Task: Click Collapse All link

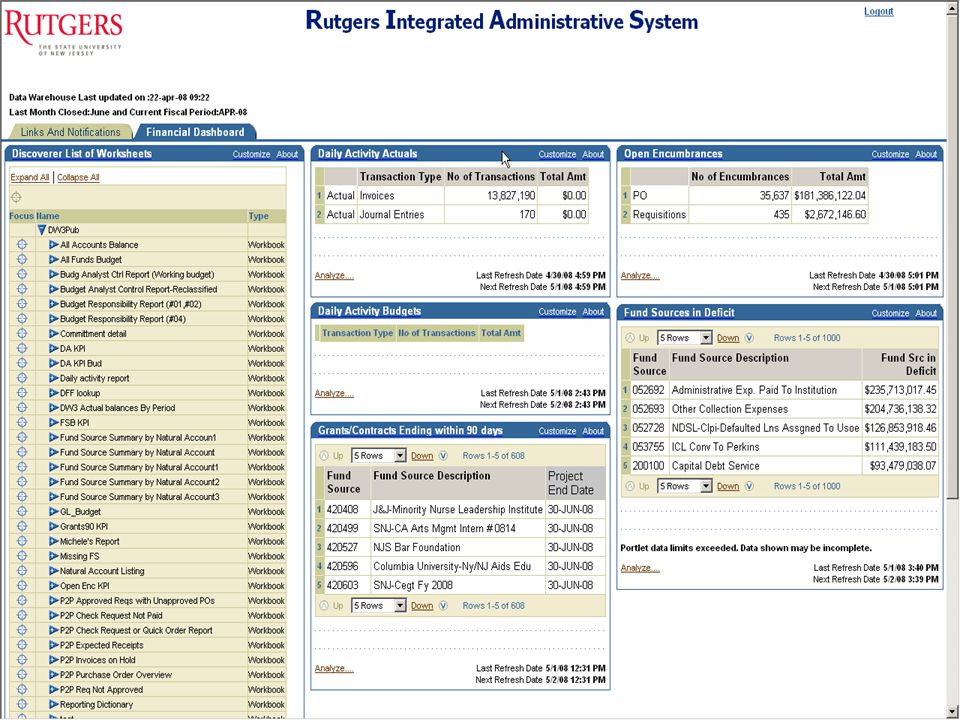Action: point(78,177)
